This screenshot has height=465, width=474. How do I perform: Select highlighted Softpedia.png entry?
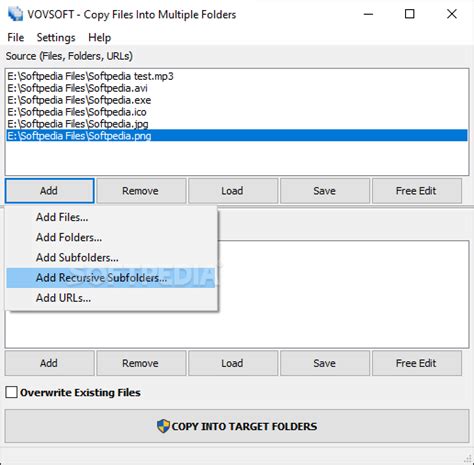coord(237,136)
